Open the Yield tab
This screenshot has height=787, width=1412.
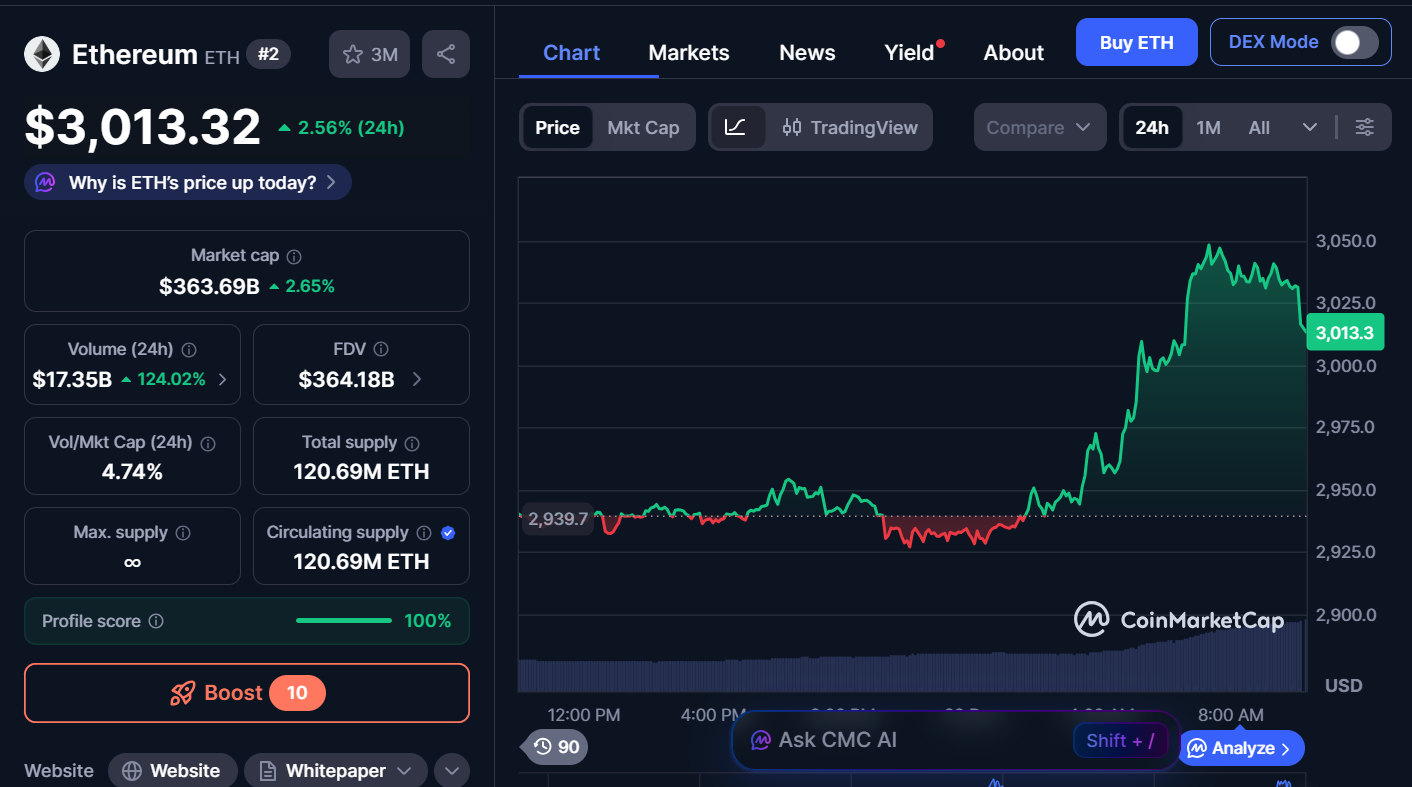908,52
